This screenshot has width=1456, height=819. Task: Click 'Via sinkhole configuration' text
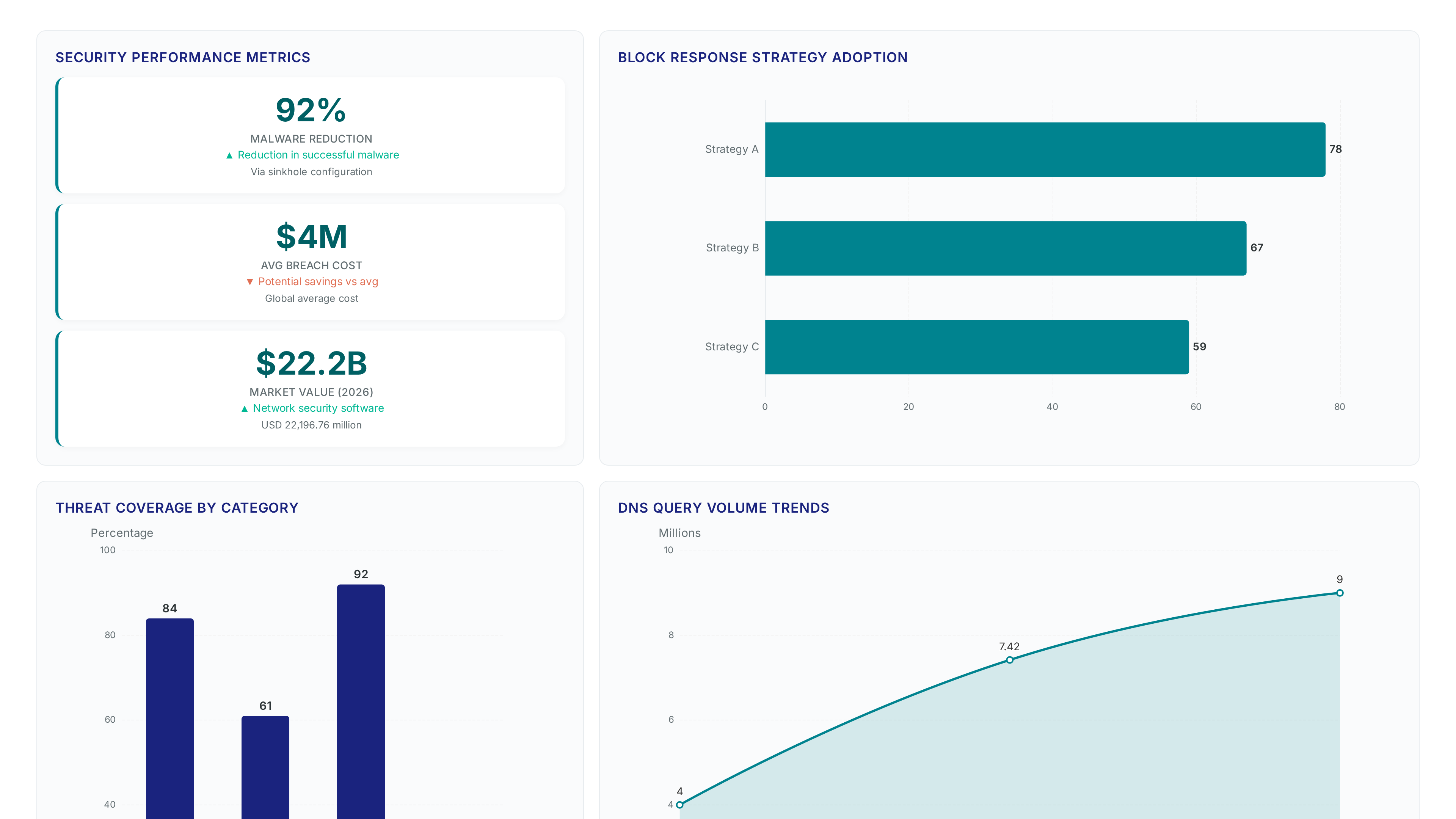(x=311, y=172)
